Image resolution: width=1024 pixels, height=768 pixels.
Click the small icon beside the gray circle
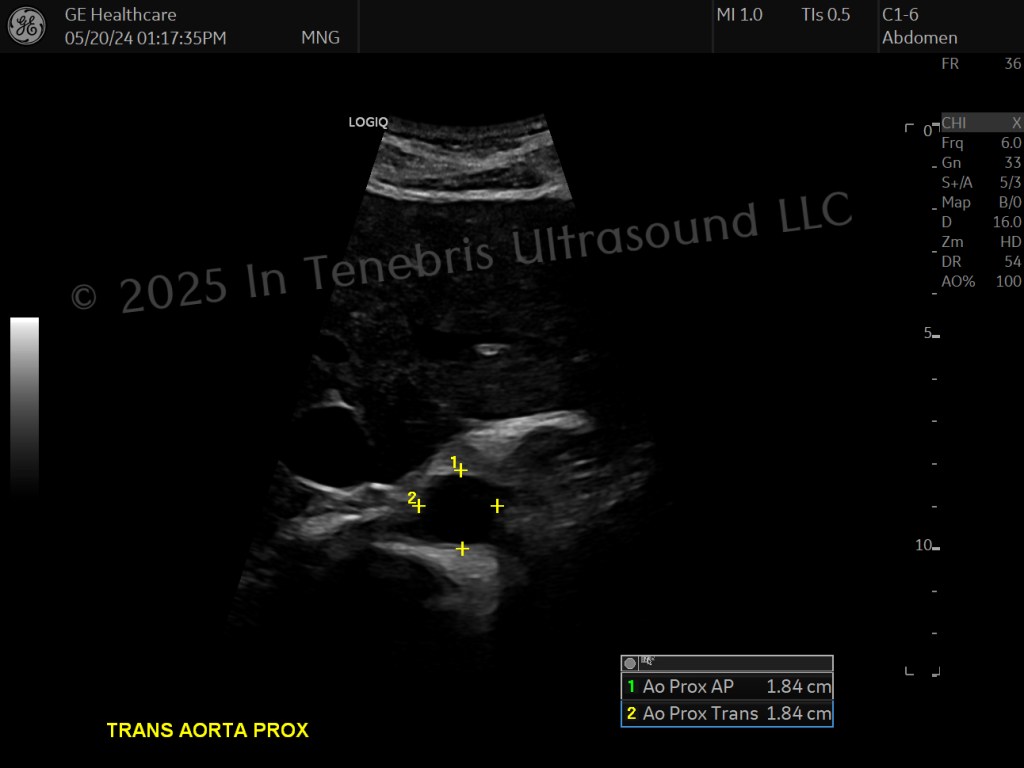tap(648, 662)
